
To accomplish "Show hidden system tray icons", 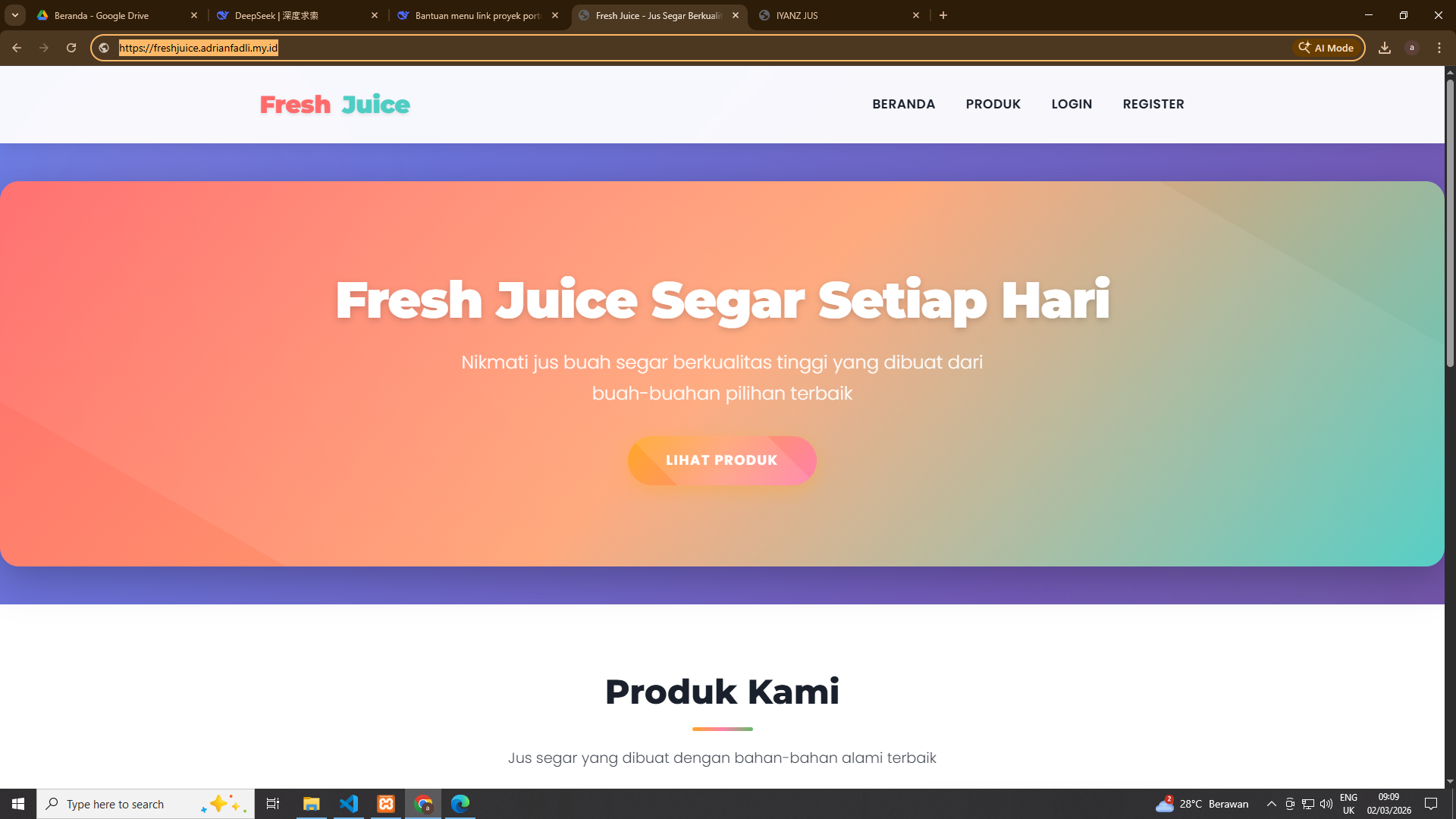I will (x=1272, y=804).
